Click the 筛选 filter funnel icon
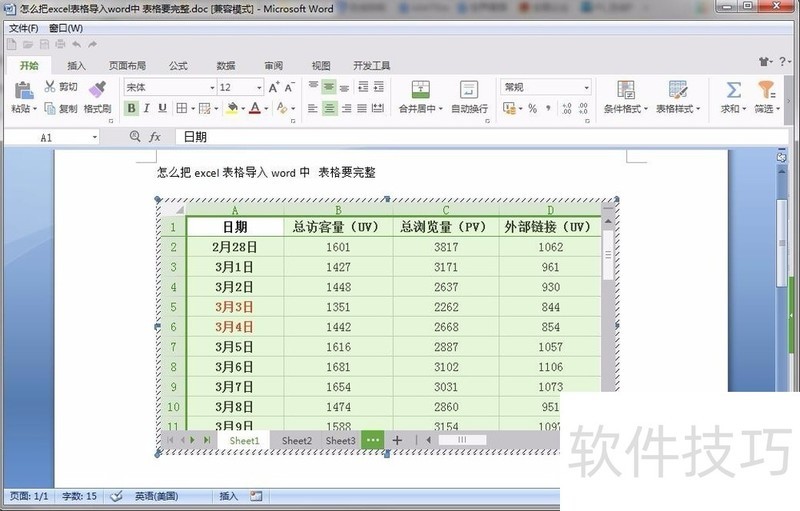This screenshot has width=800, height=511. 766,90
